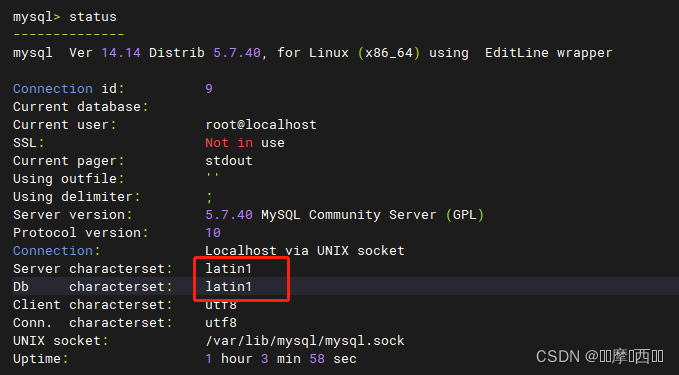Click the 'Conn. characterset:' label
Image resolution: width=679 pixels, height=375 pixels.
coord(92,323)
